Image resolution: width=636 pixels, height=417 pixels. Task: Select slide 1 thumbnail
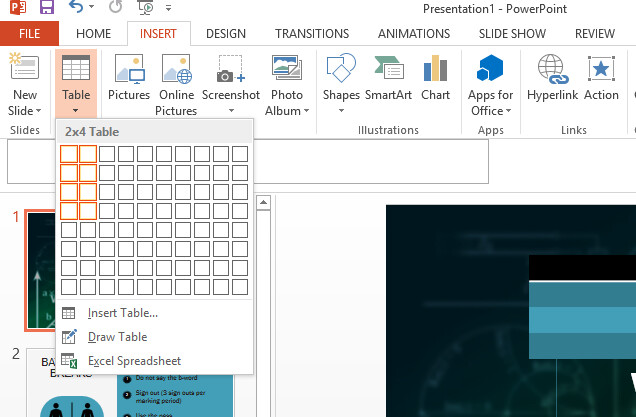[41, 270]
